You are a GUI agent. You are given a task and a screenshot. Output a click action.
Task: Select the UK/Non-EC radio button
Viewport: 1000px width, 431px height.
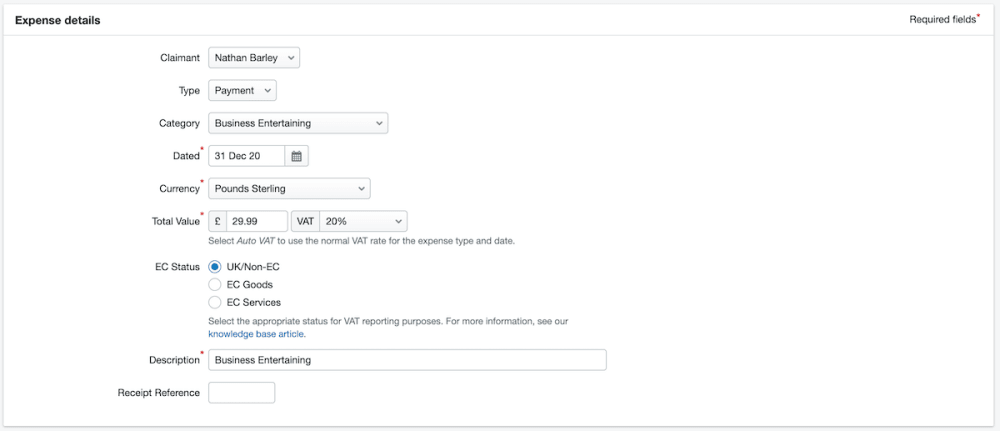point(215,267)
